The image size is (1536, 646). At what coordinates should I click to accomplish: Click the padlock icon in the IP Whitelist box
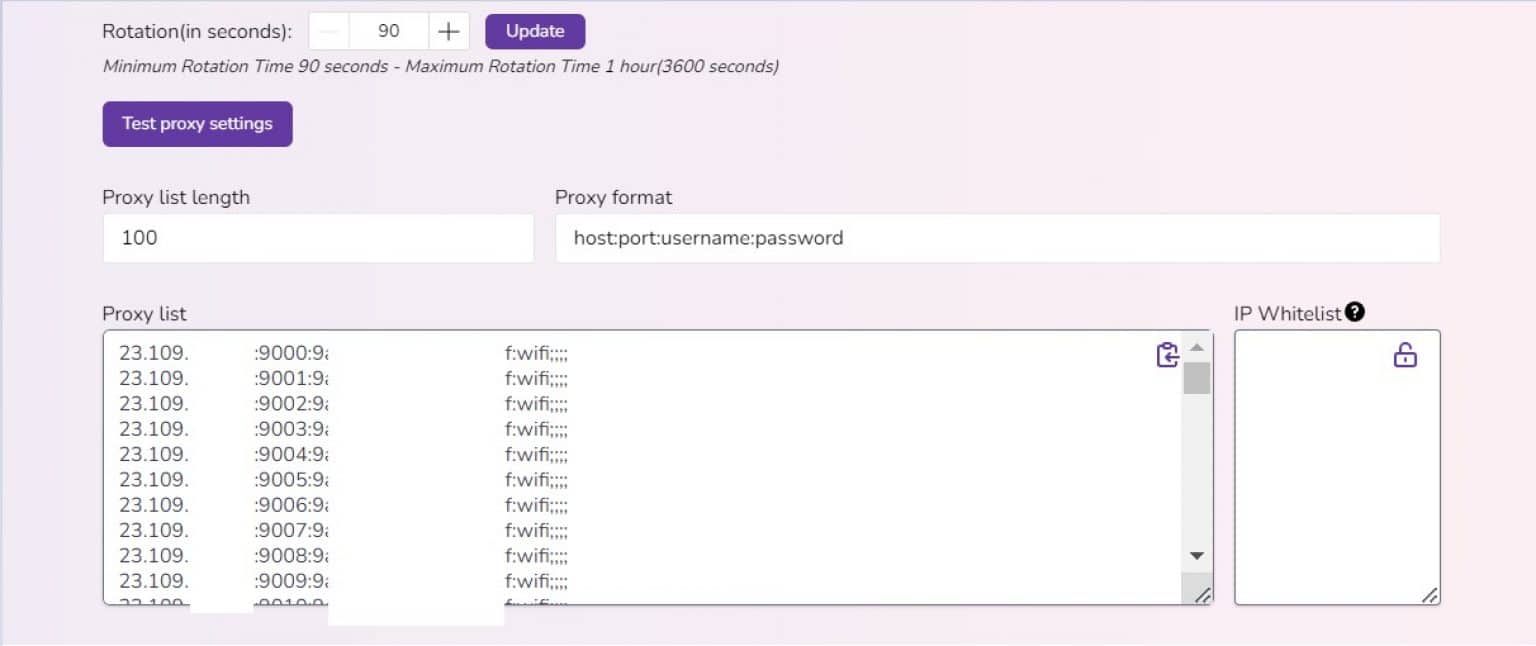[x=1405, y=355]
